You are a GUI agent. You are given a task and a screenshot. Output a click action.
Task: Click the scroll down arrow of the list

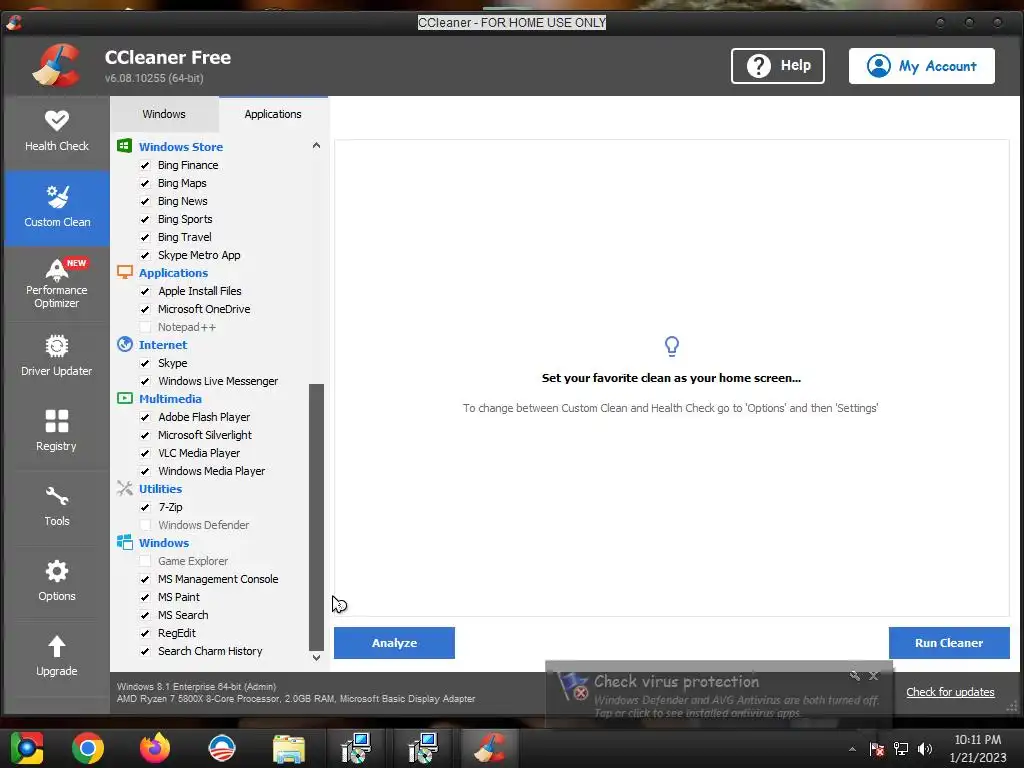[316, 658]
